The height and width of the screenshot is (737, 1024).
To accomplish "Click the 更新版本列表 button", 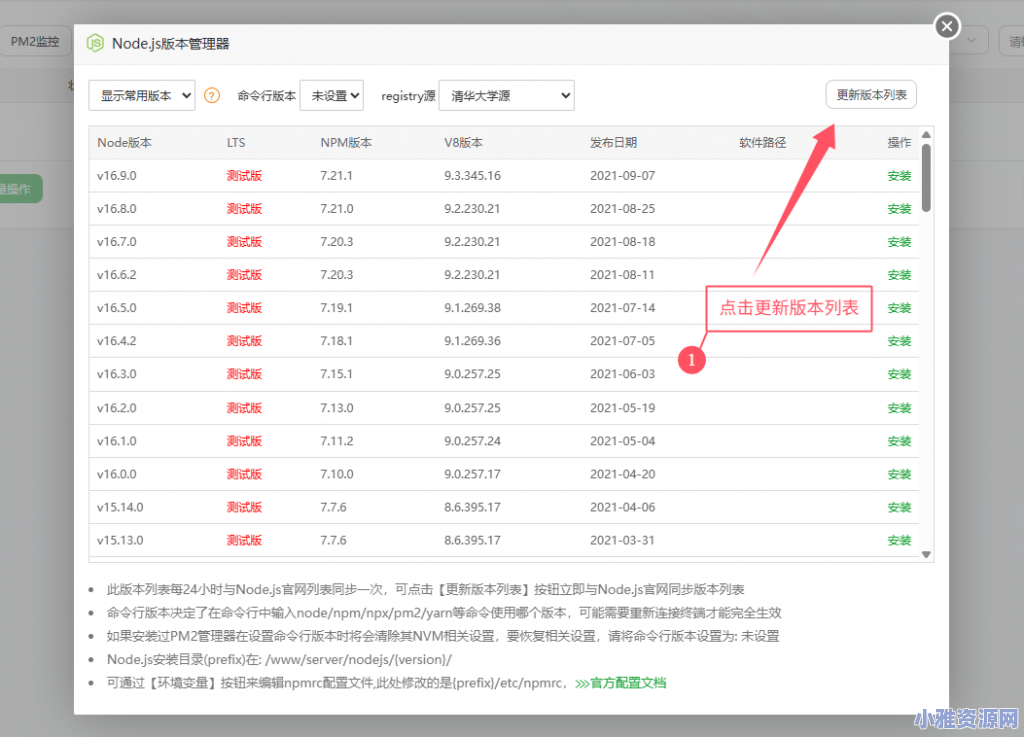I will coord(870,94).
